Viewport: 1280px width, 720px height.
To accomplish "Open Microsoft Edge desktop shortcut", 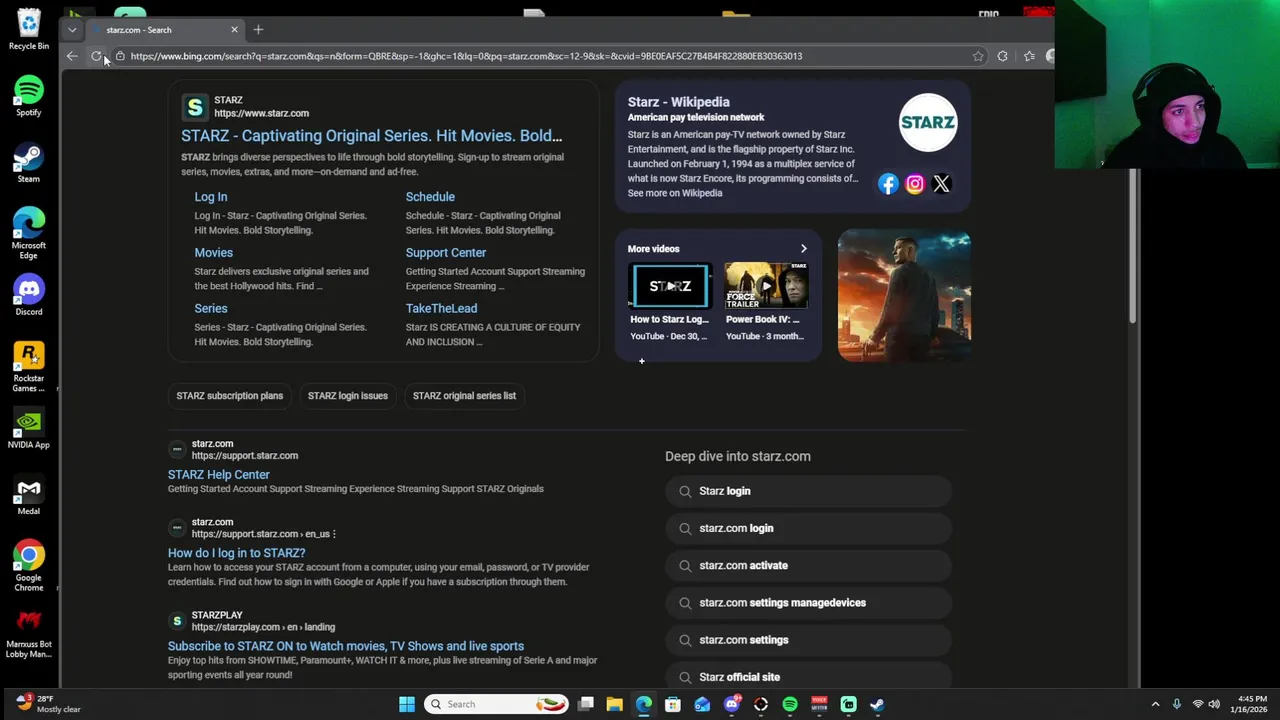I will (29, 233).
